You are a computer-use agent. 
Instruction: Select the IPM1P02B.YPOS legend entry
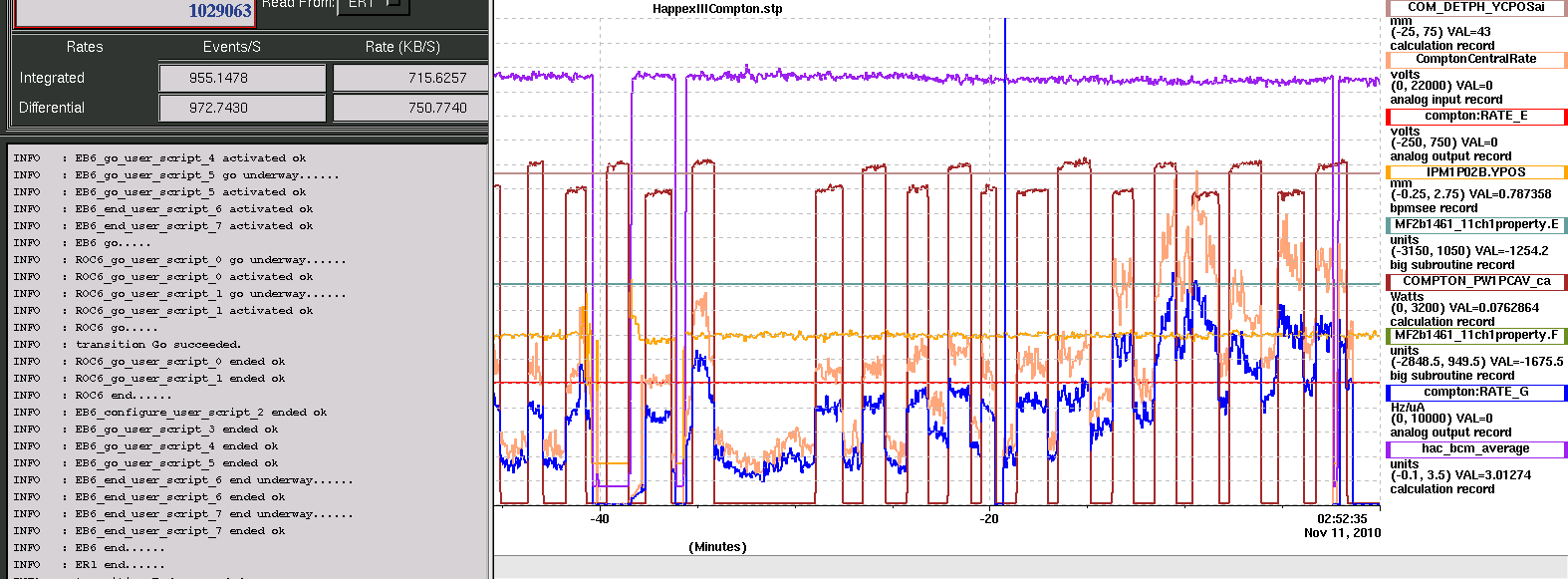pyautogui.click(x=1476, y=172)
